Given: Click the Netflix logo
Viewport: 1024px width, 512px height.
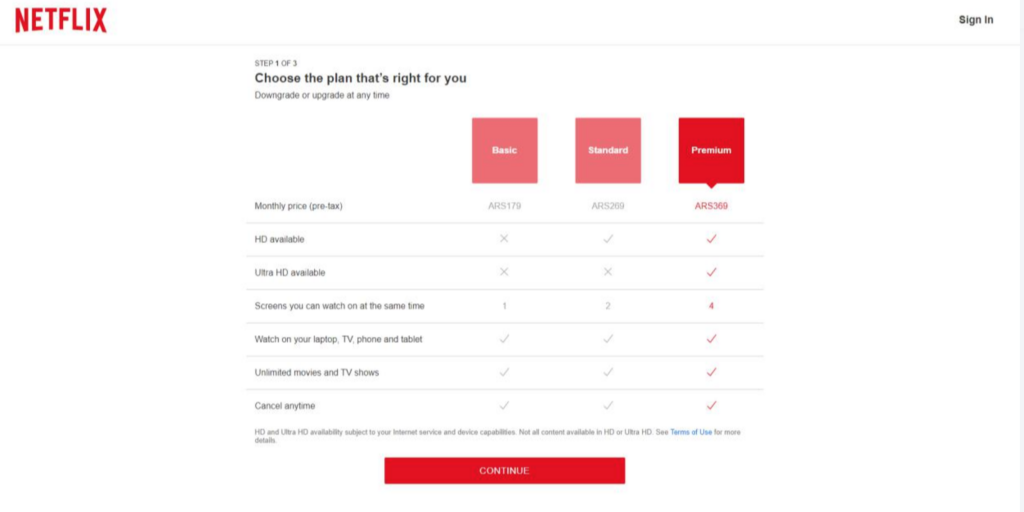Looking at the screenshot, I should click(x=61, y=20).
